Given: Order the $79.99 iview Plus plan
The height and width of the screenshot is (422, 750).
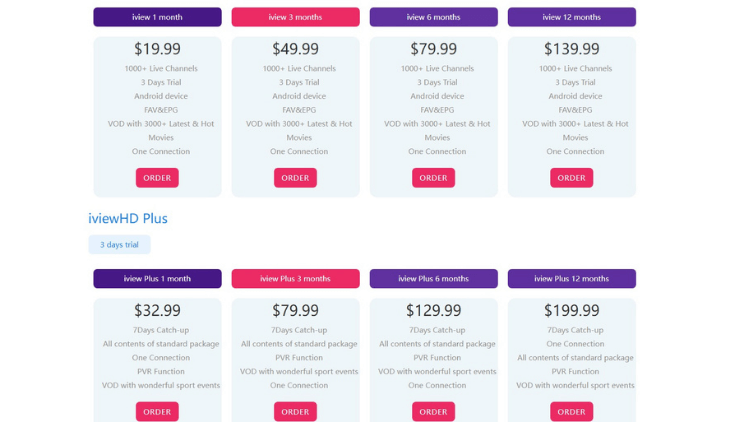Looking at the screenshot, I should click(295, 411).
